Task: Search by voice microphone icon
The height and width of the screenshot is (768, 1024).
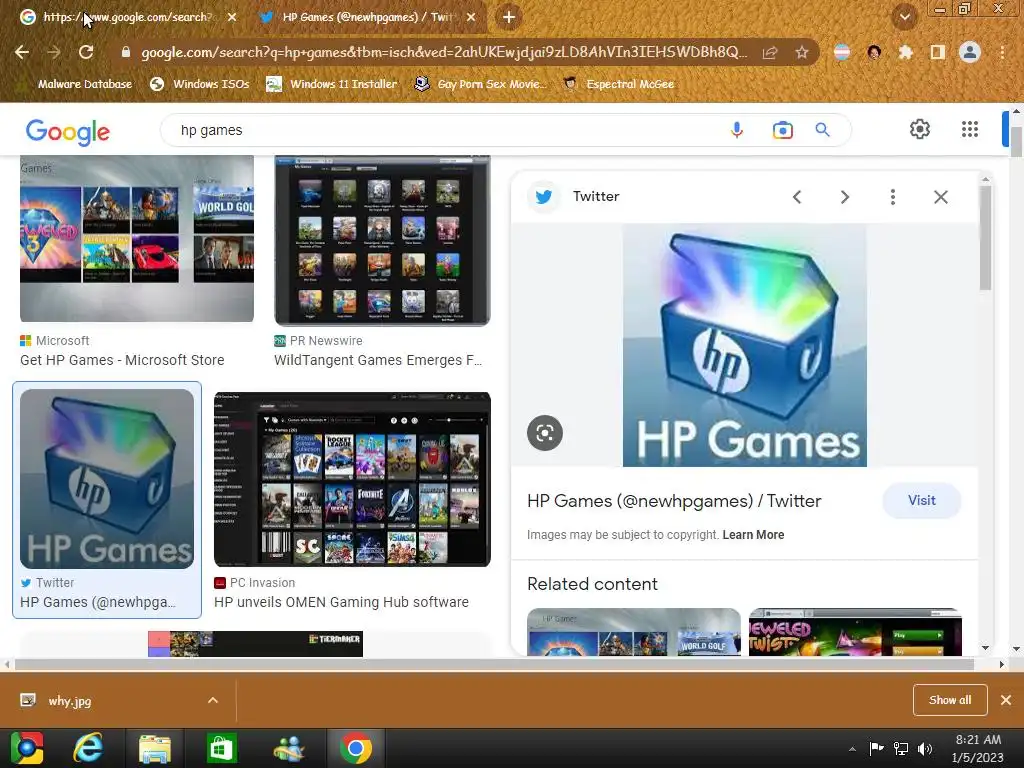Action: pyautogui.click(x=737, y=130)
